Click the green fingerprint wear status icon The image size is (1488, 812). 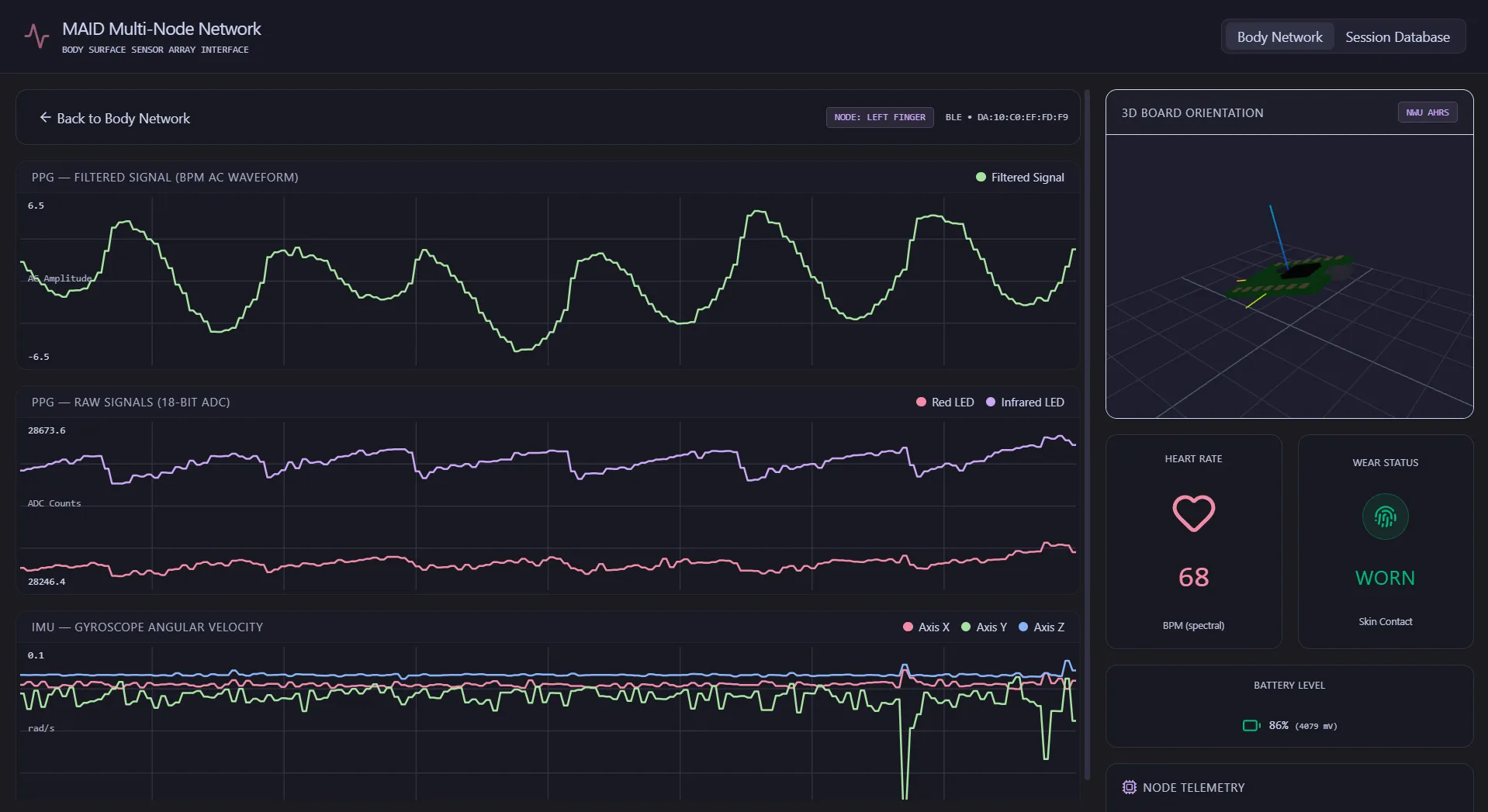pos(1385,517)
